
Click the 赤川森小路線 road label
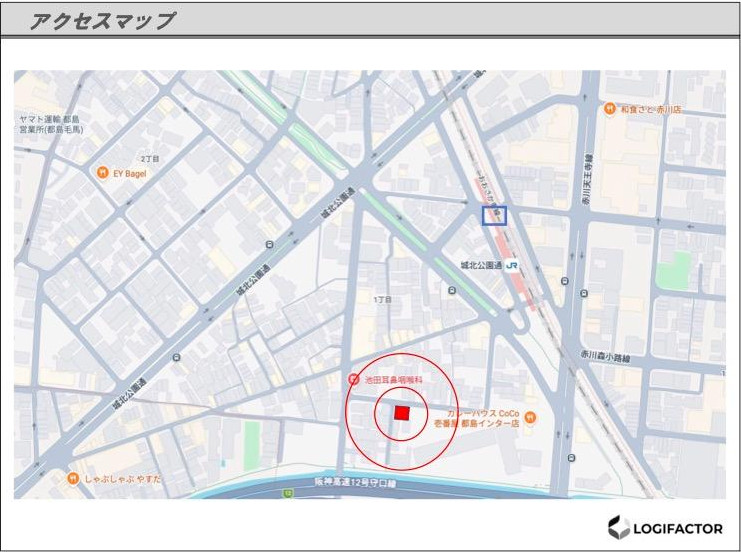click(605, 357)
